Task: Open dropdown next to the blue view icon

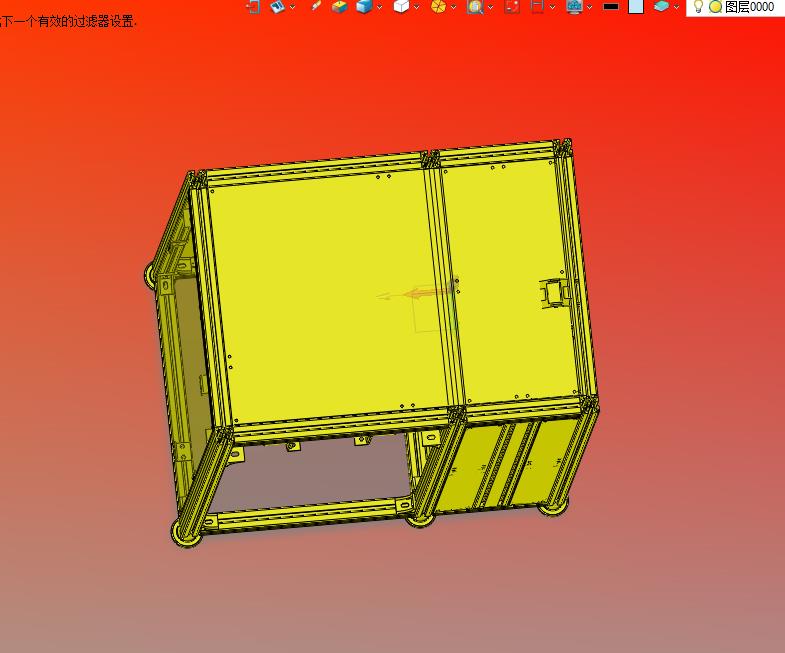Action: click(x=292, y=7)
